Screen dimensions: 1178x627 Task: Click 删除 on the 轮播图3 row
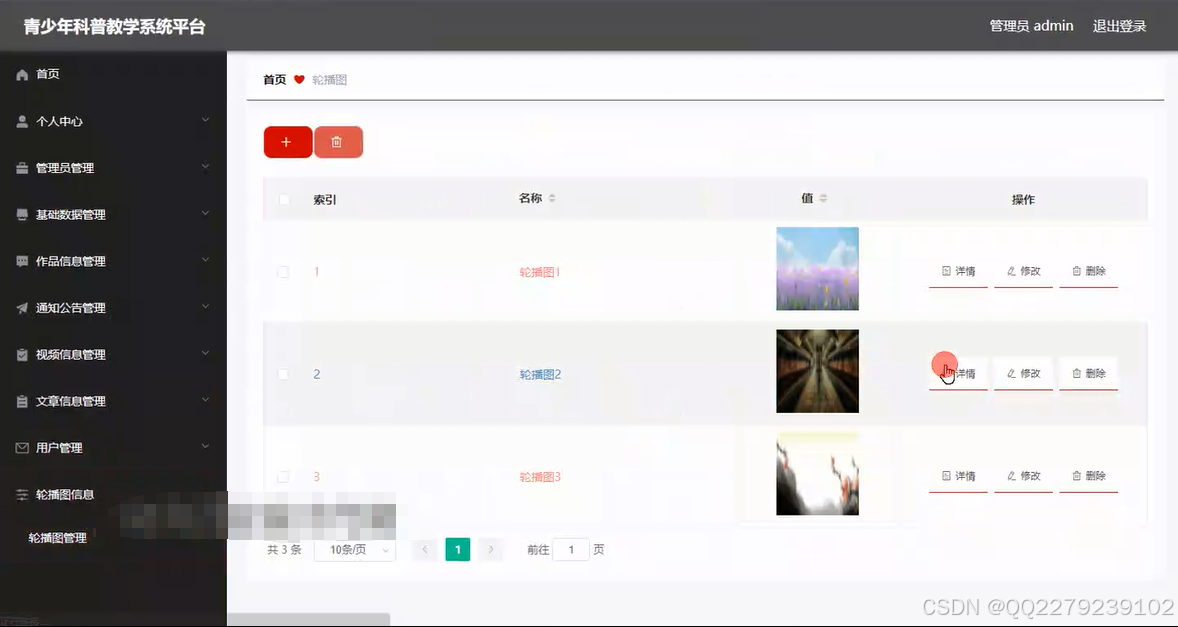[x=1088, y=476]
